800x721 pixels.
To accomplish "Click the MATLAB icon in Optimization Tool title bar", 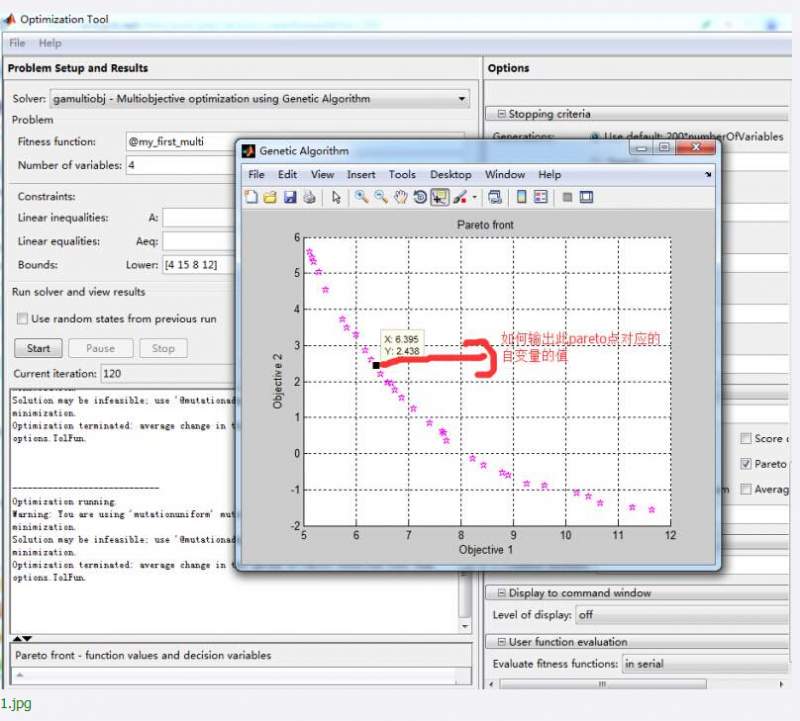I will click(x=10, y=19).
